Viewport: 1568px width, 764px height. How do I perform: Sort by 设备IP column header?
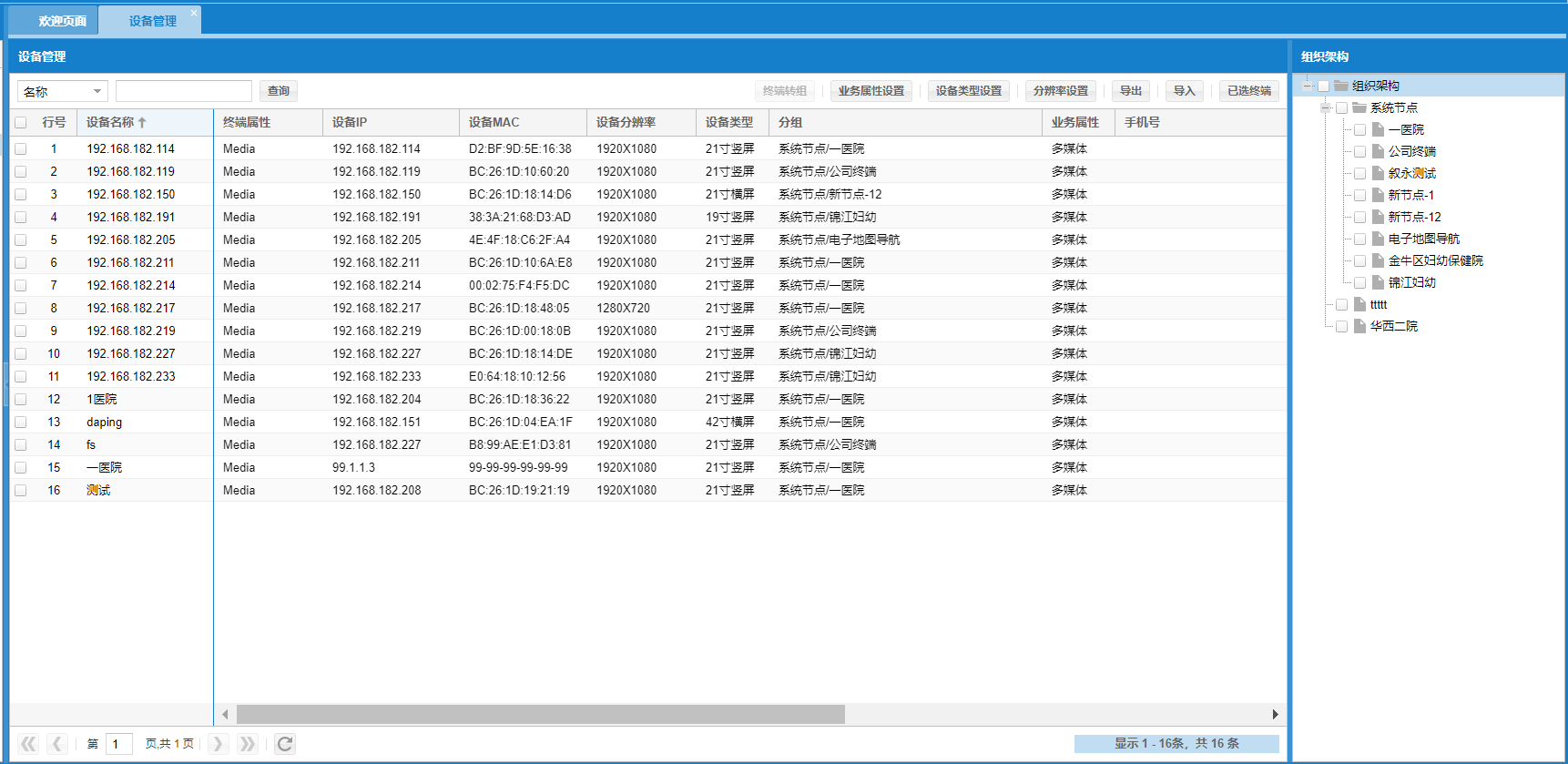391,122
